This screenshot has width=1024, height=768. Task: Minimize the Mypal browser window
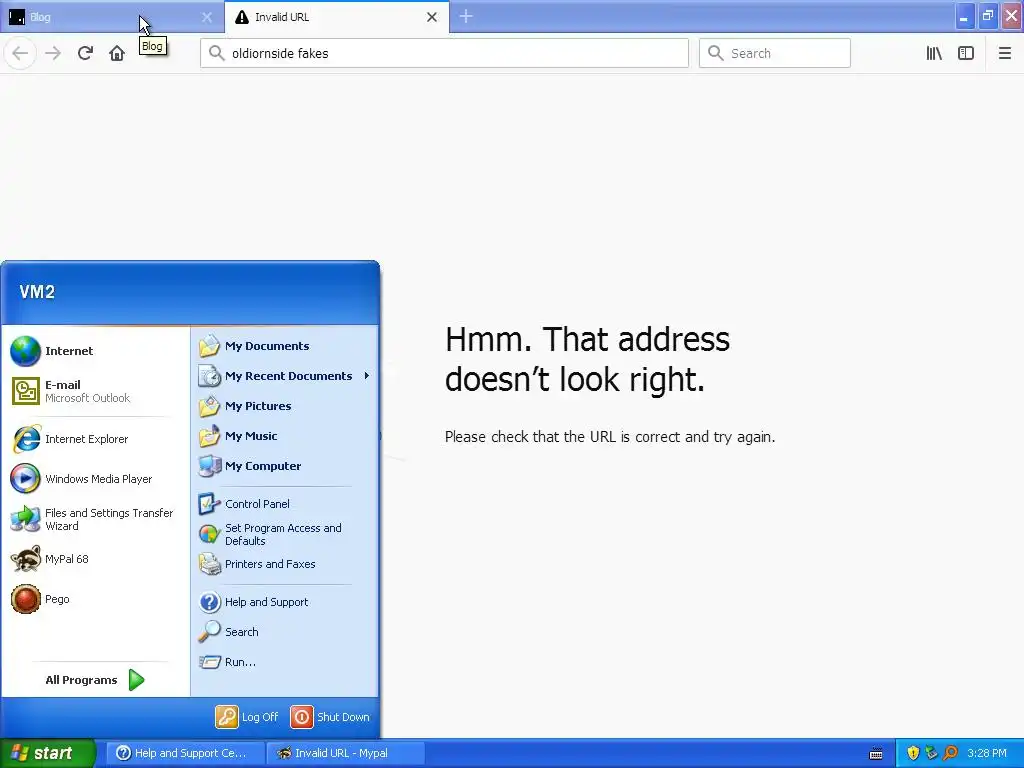tap(965, 16)
